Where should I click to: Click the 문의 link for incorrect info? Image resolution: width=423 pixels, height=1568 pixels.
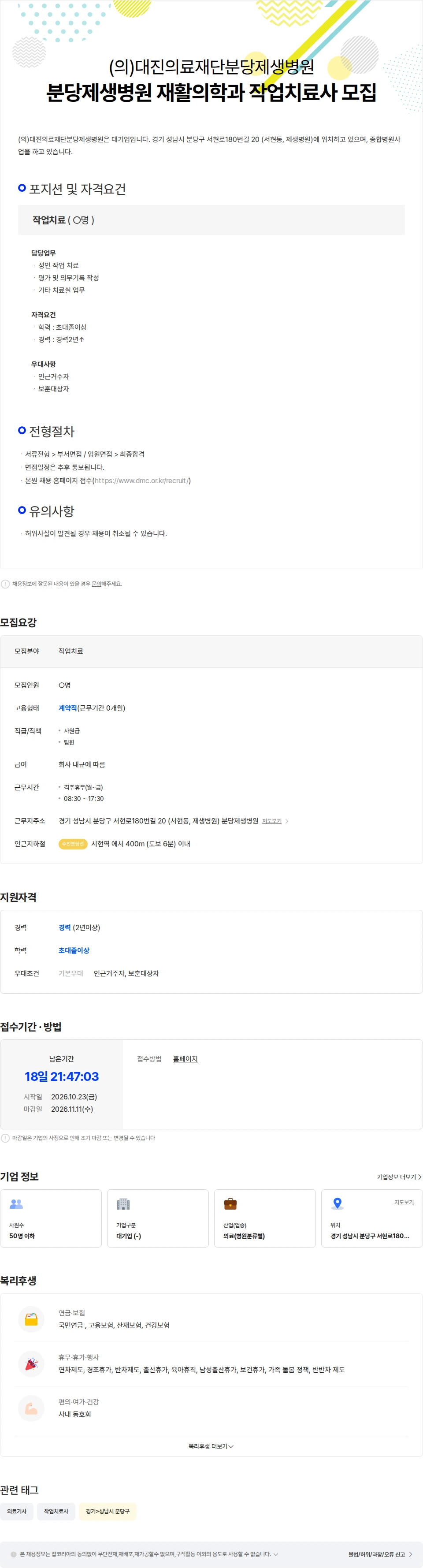pyautogui.click(x=96, y=584)
